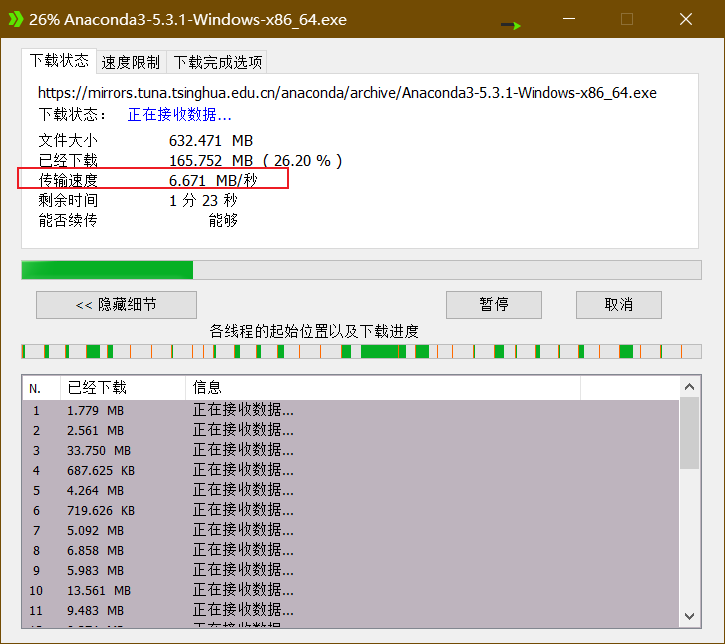
Task: Select thread row 4 with 687.625 KB
Action: pos(350,471)
